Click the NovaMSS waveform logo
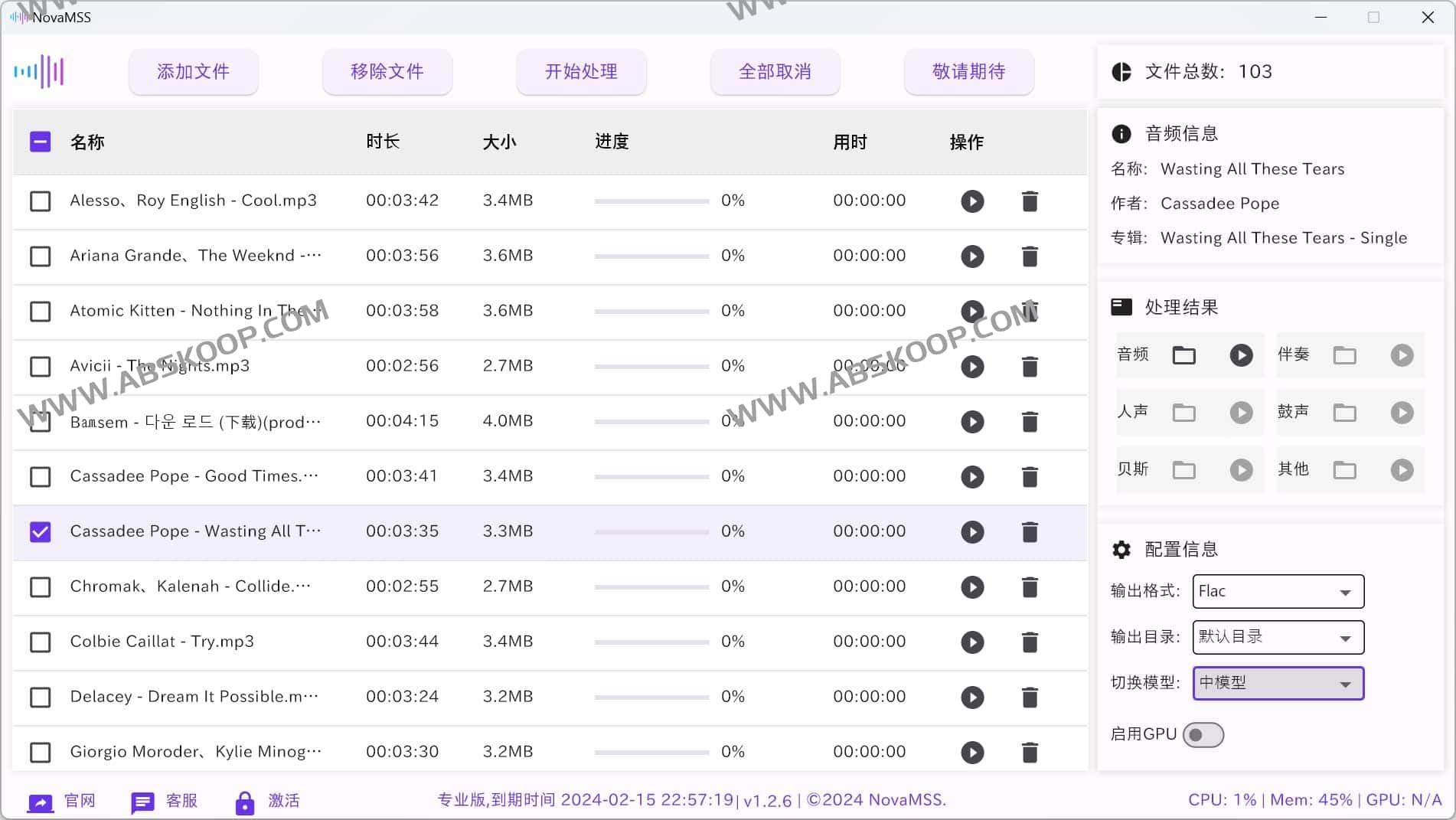 39,71
